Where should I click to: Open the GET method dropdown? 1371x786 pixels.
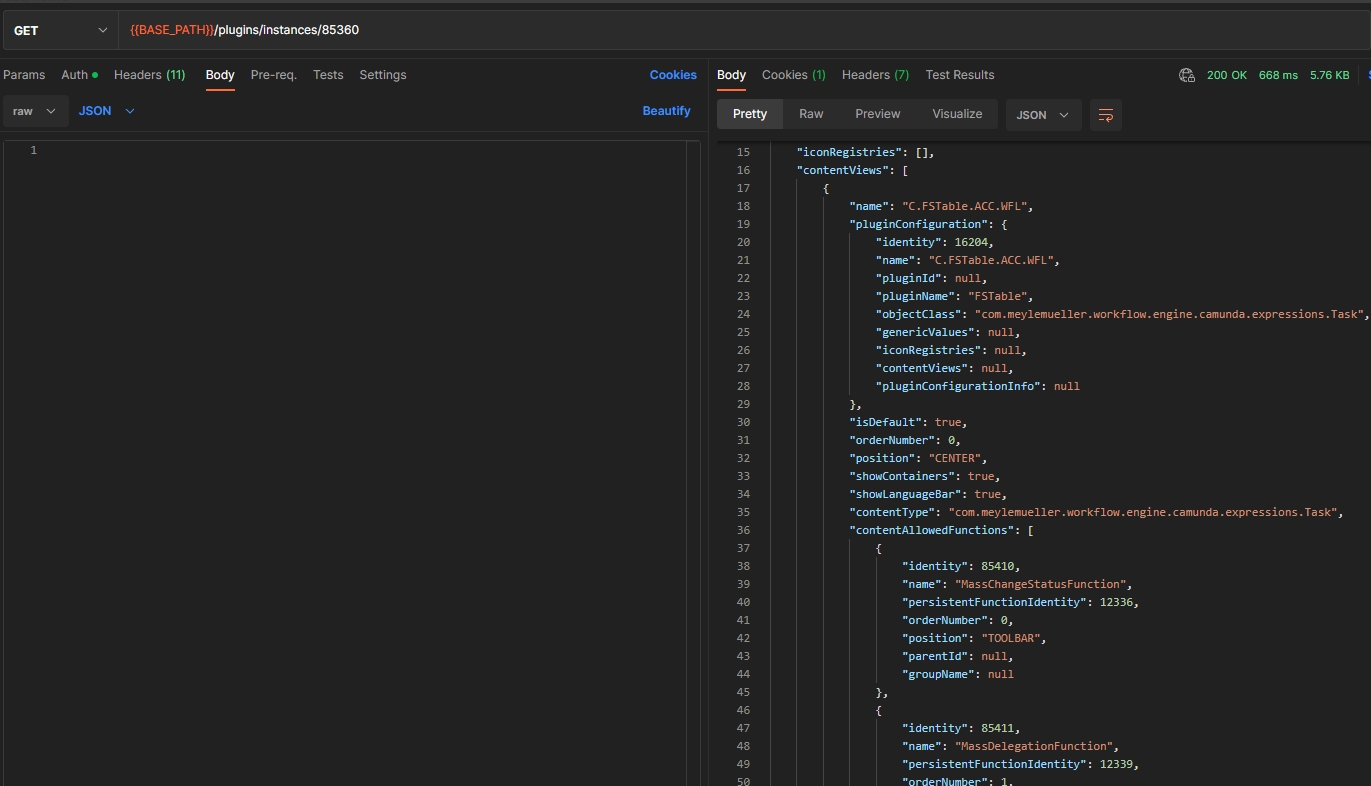pyautogui.click(x=60, y=31)
